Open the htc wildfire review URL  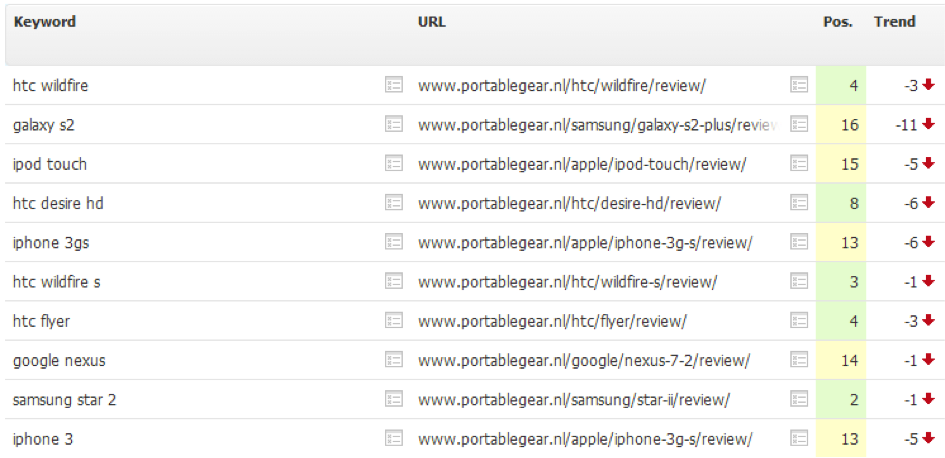point(562,86)
